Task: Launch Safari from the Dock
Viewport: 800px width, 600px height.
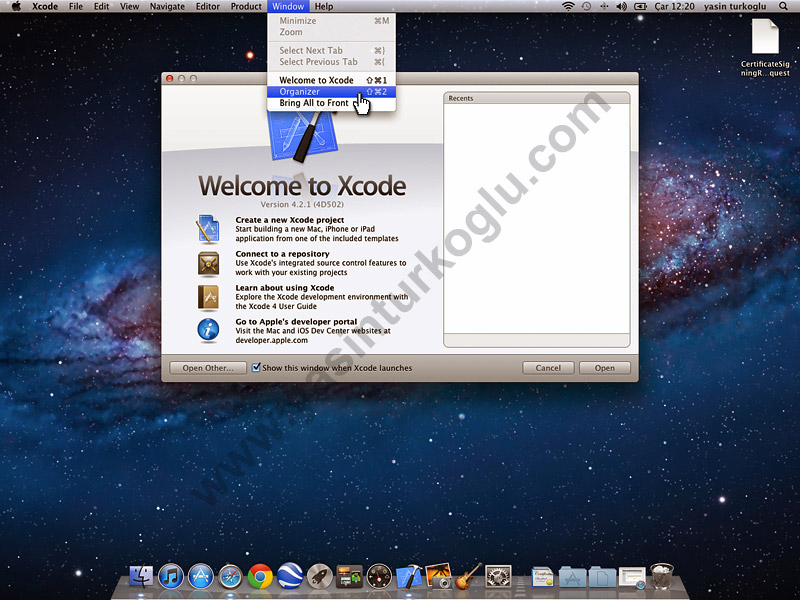Action: pyautogui.click(x=230, y=577)
